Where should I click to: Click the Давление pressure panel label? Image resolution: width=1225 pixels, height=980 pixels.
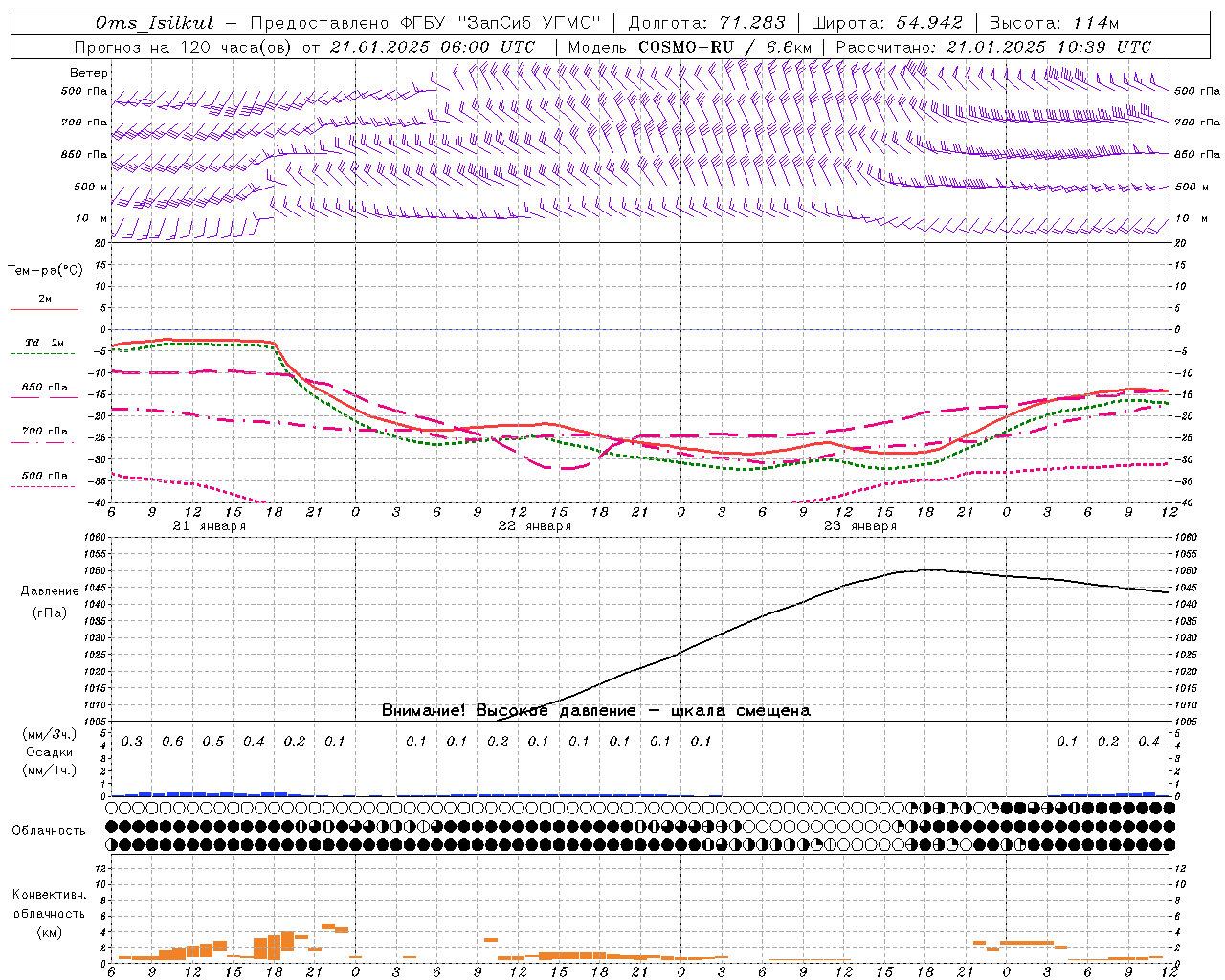coord(50,590)
